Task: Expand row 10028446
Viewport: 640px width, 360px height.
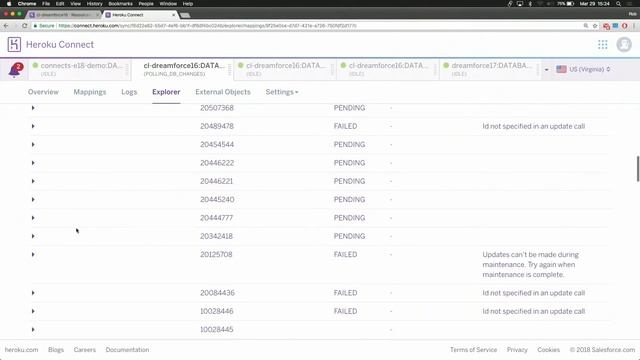Action: pos(33,311)
